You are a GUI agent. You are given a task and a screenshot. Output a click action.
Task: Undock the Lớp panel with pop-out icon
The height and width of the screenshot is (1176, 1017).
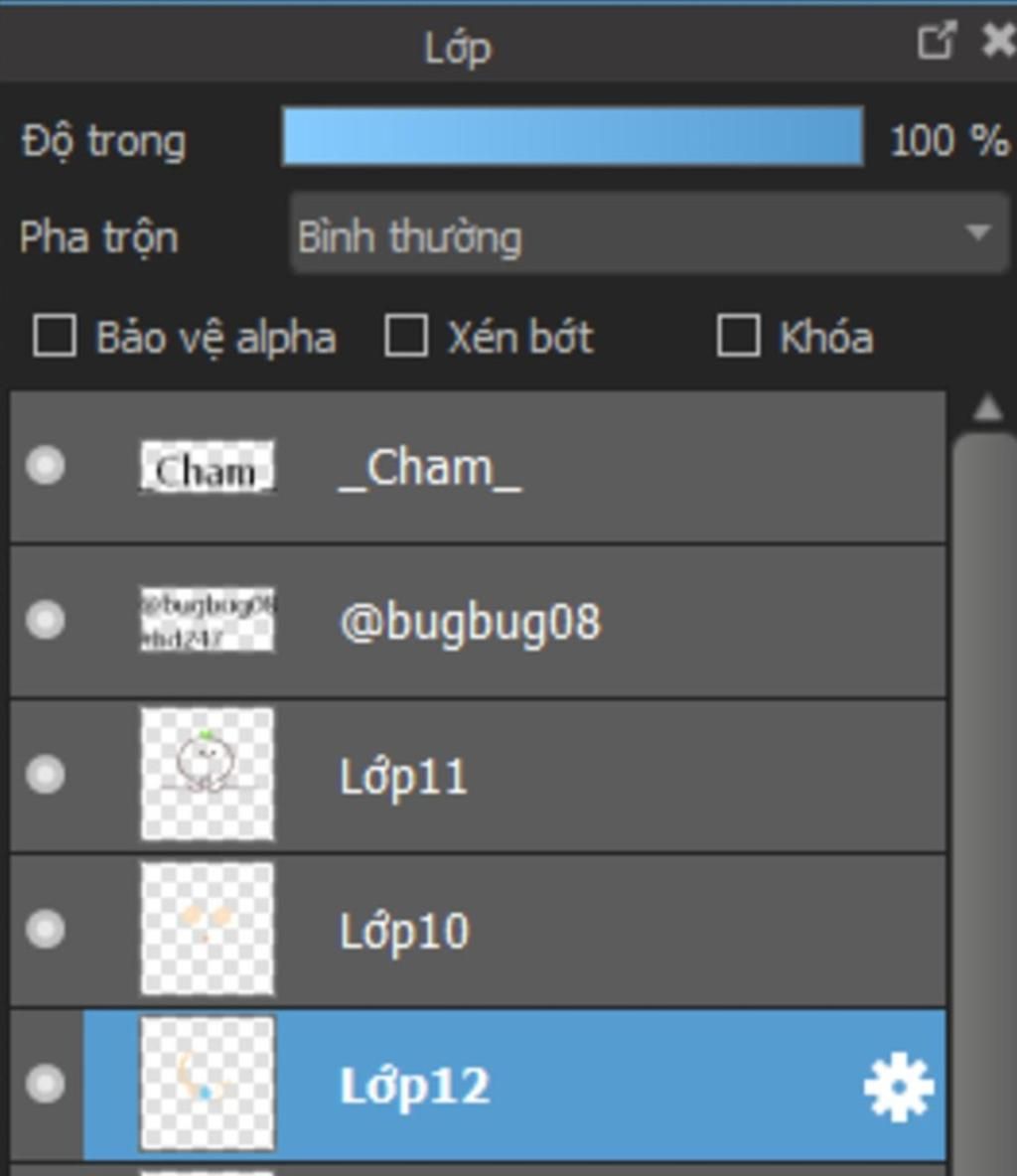(x=937, y=41)
